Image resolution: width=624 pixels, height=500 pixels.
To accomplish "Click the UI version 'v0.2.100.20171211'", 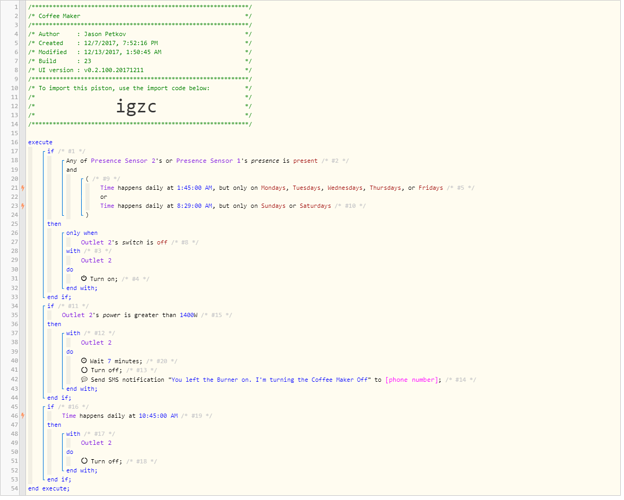I will (114, 70).
